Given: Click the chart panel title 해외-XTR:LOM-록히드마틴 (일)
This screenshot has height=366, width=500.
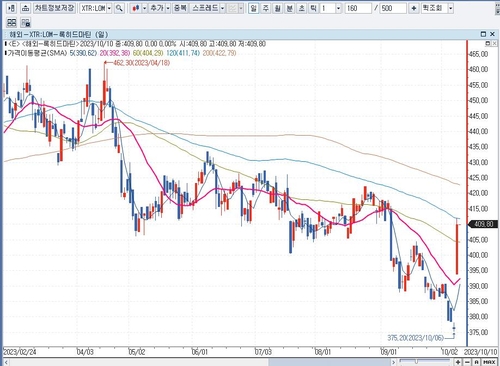Looking at the screenshot, I should (58, 34).
